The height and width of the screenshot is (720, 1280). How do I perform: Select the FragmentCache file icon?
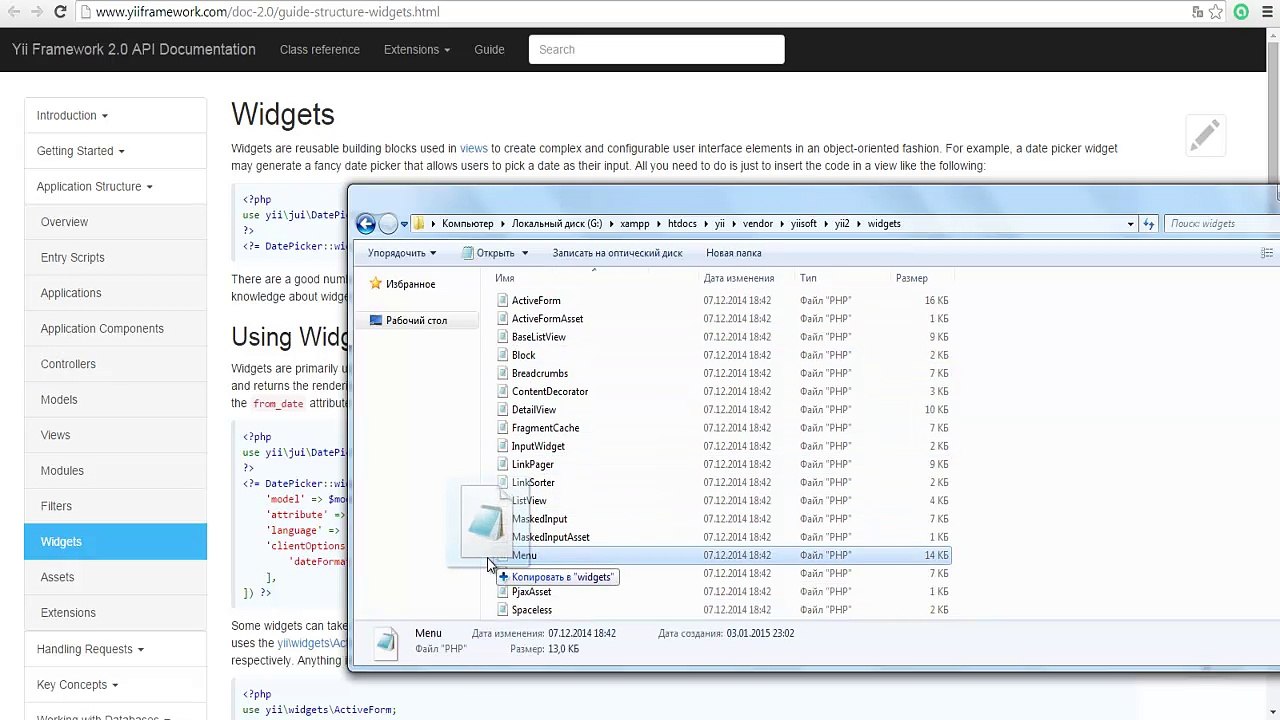coord(503,428)
